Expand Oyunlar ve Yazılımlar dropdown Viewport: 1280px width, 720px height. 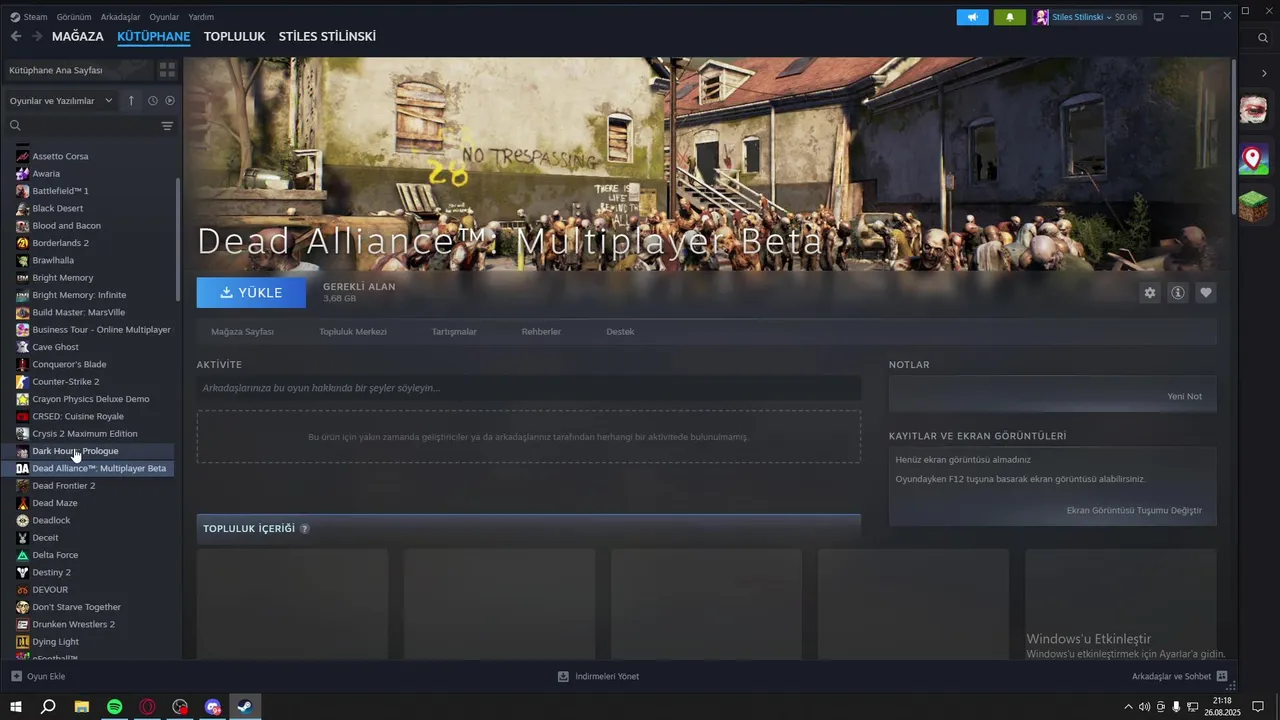point(63,100)
